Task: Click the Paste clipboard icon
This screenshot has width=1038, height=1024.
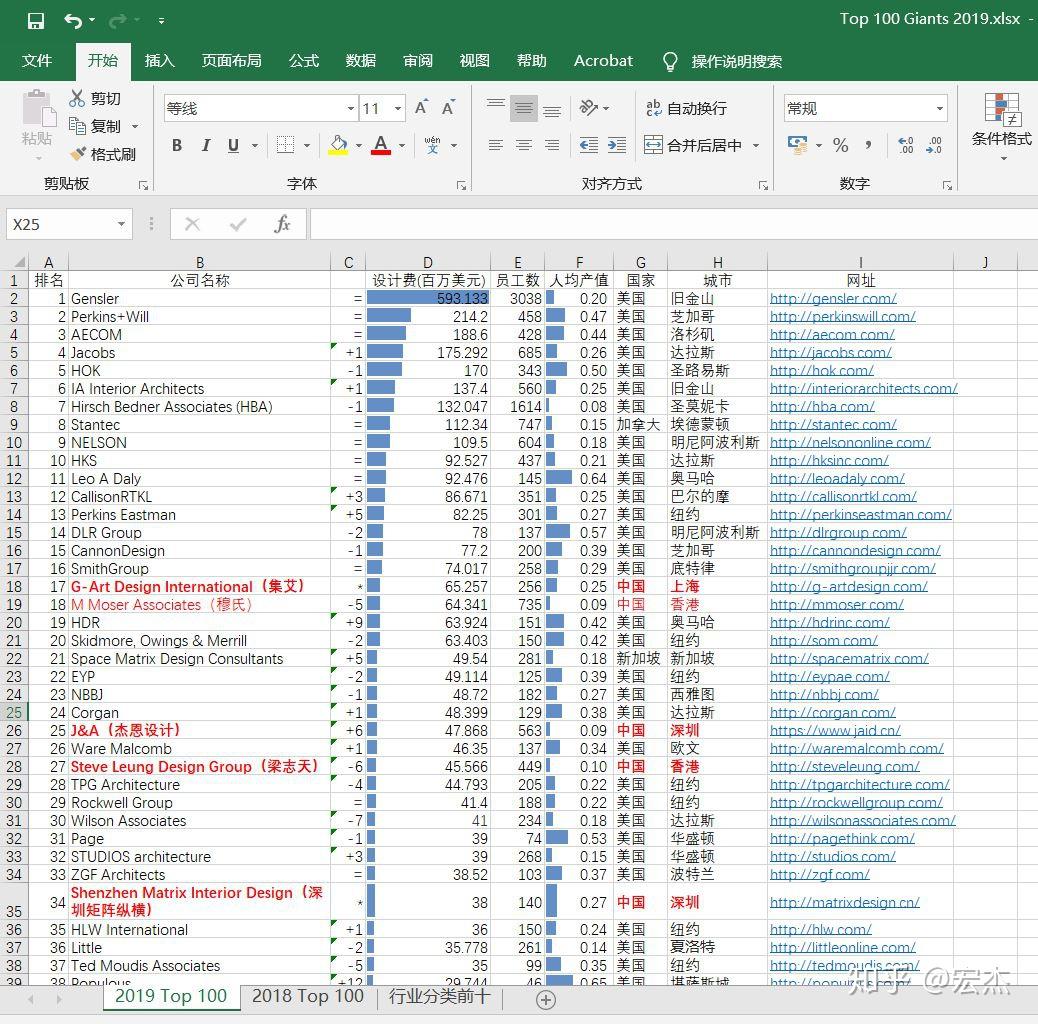Action: tap(37, 109)
